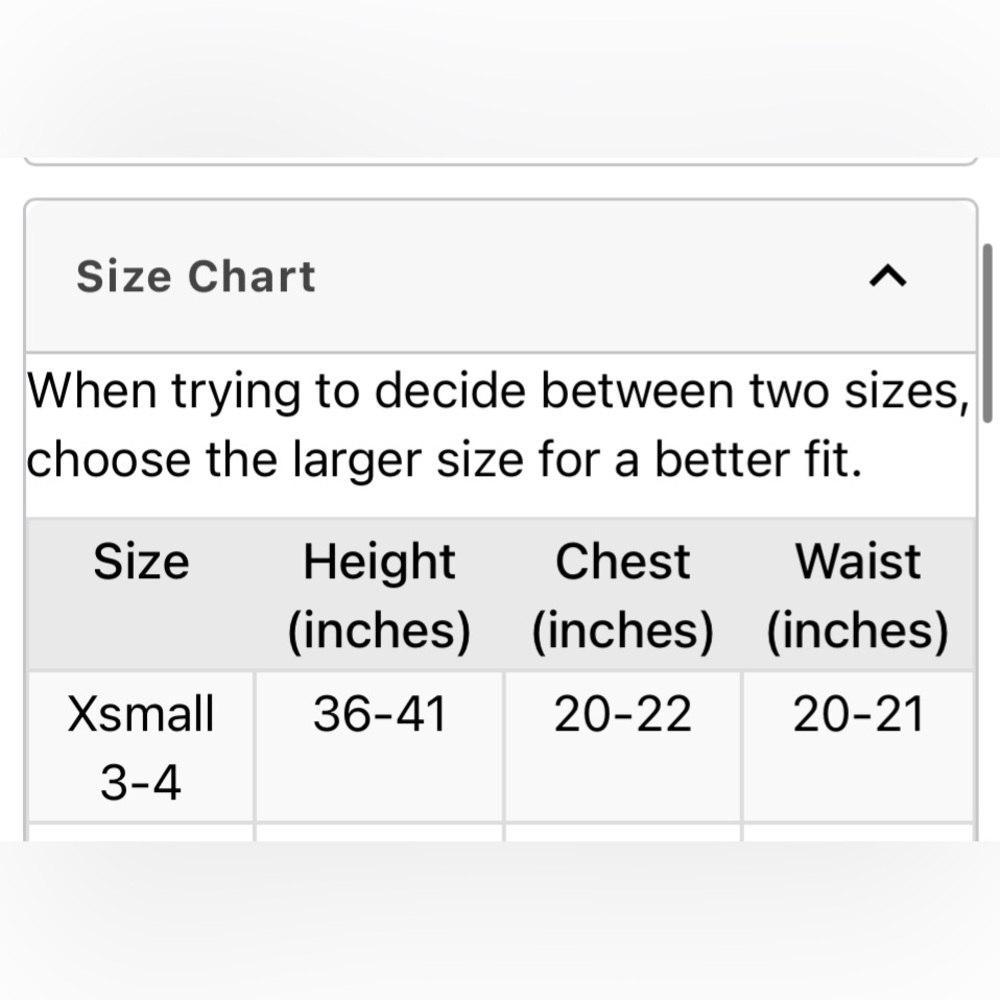The width and height of the screenshot is (1000, 1000).
Task: Collapse the Size Chart with the chevron
Action: 888,276
